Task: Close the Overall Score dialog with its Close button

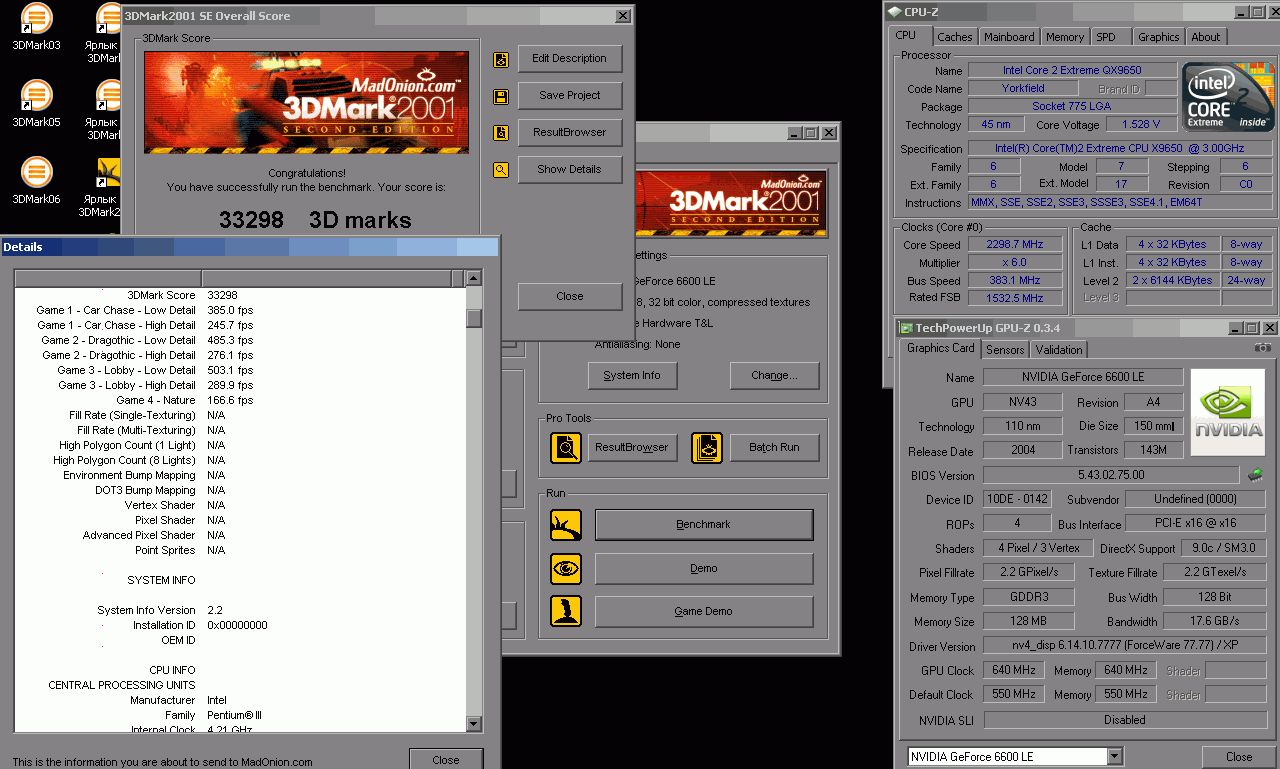Action: (x=570, y=296)
